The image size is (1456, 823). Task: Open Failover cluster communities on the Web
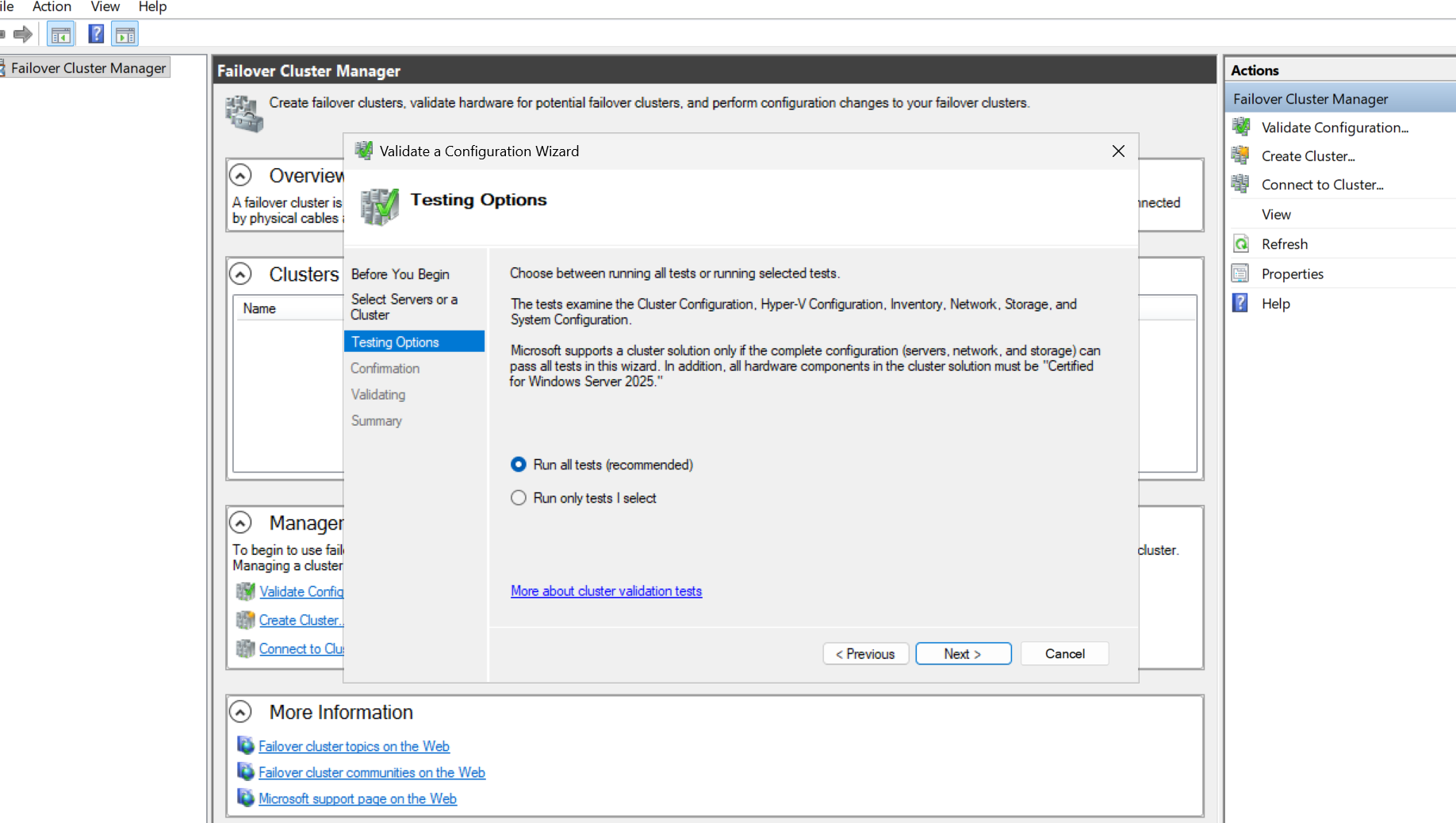click(372, 772)
